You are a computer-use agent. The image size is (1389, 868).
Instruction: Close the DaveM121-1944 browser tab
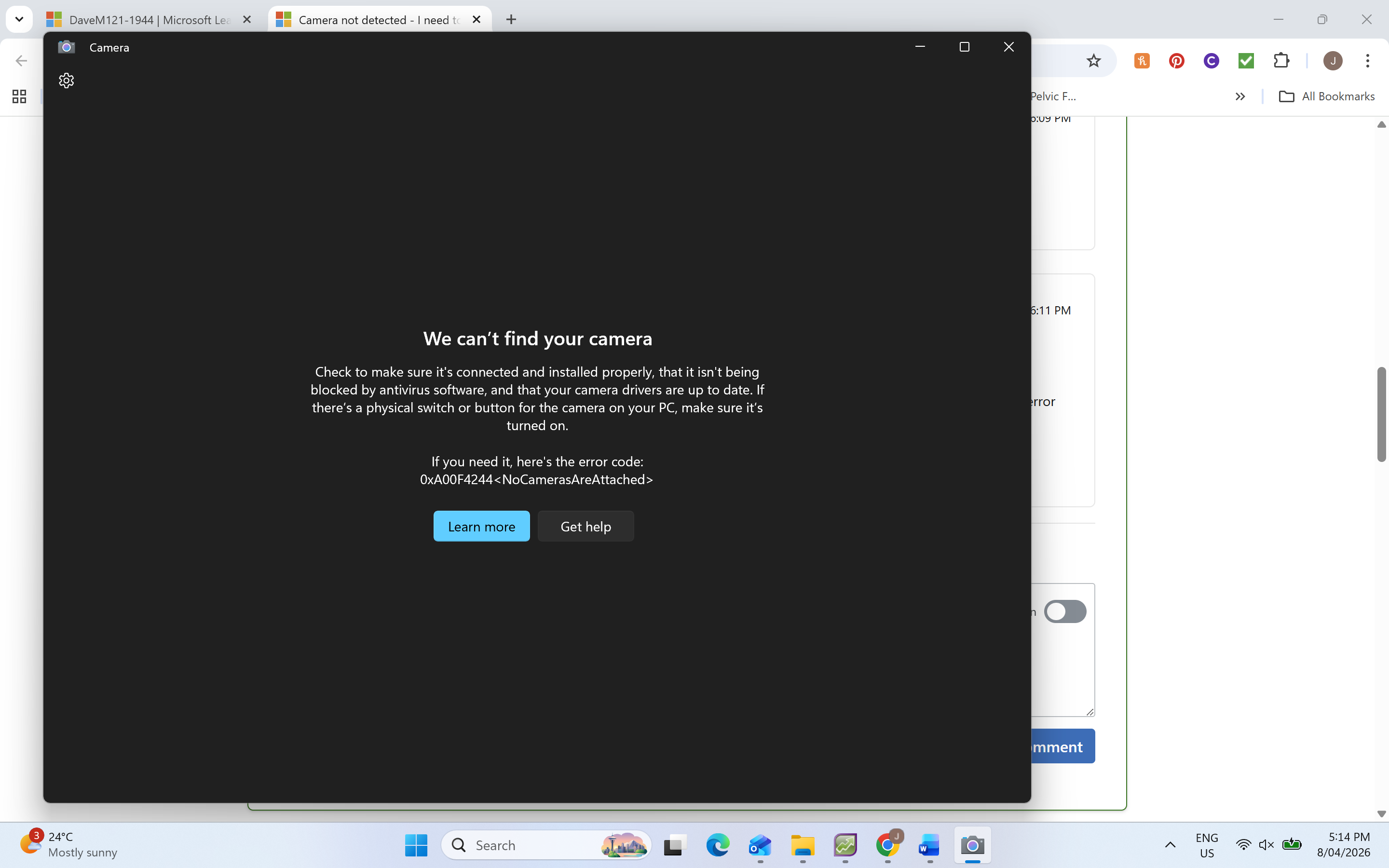247,19
